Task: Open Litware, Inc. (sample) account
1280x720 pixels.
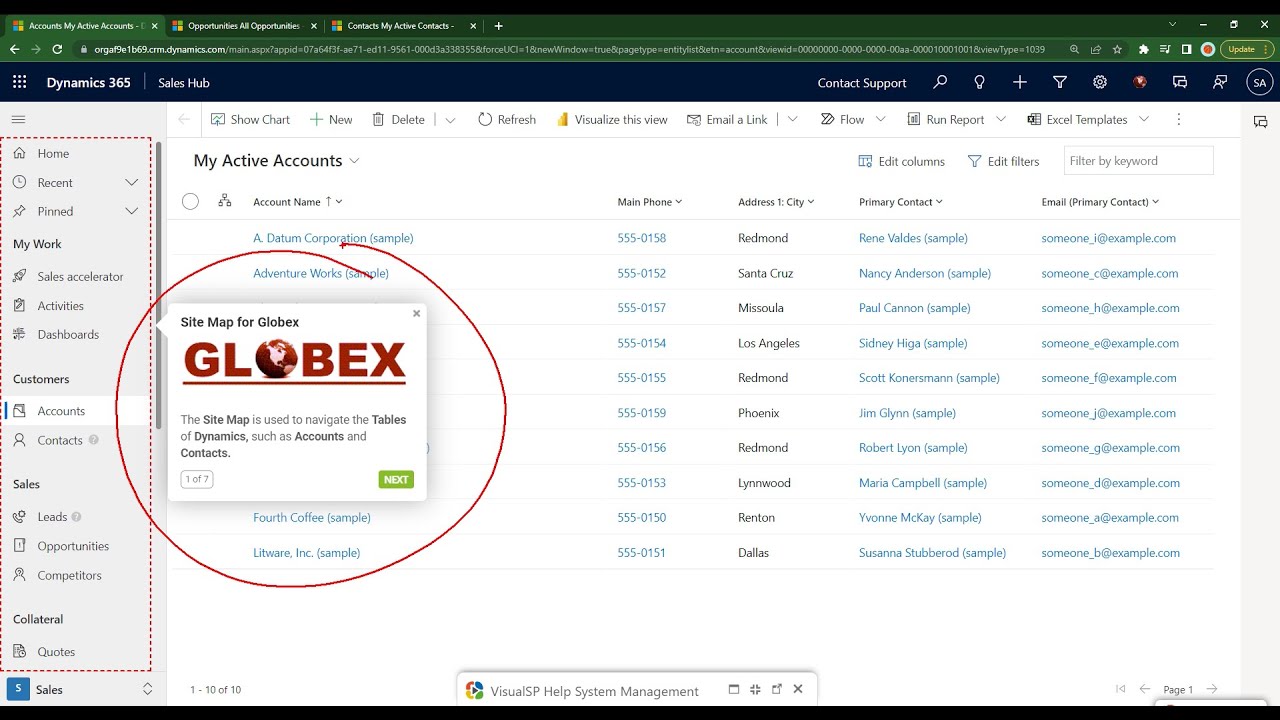Action: point(306,552)
